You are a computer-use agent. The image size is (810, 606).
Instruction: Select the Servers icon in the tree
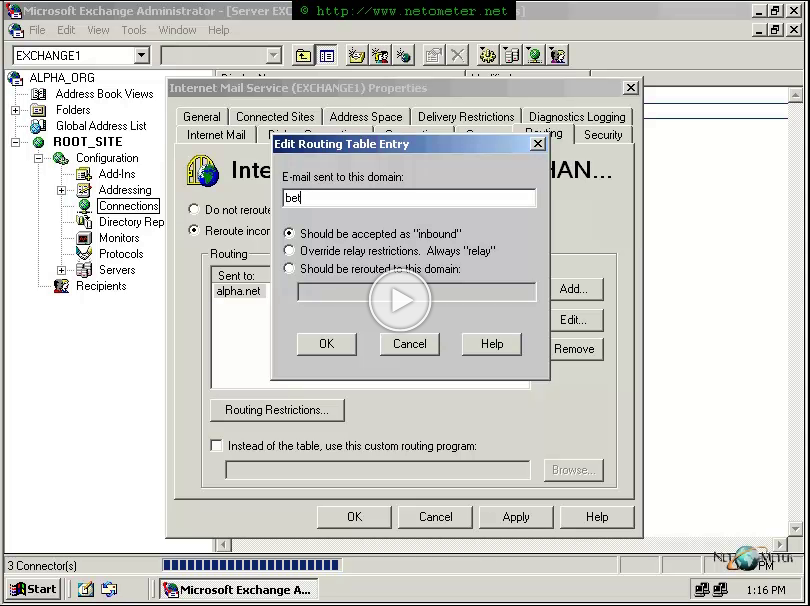84,270
